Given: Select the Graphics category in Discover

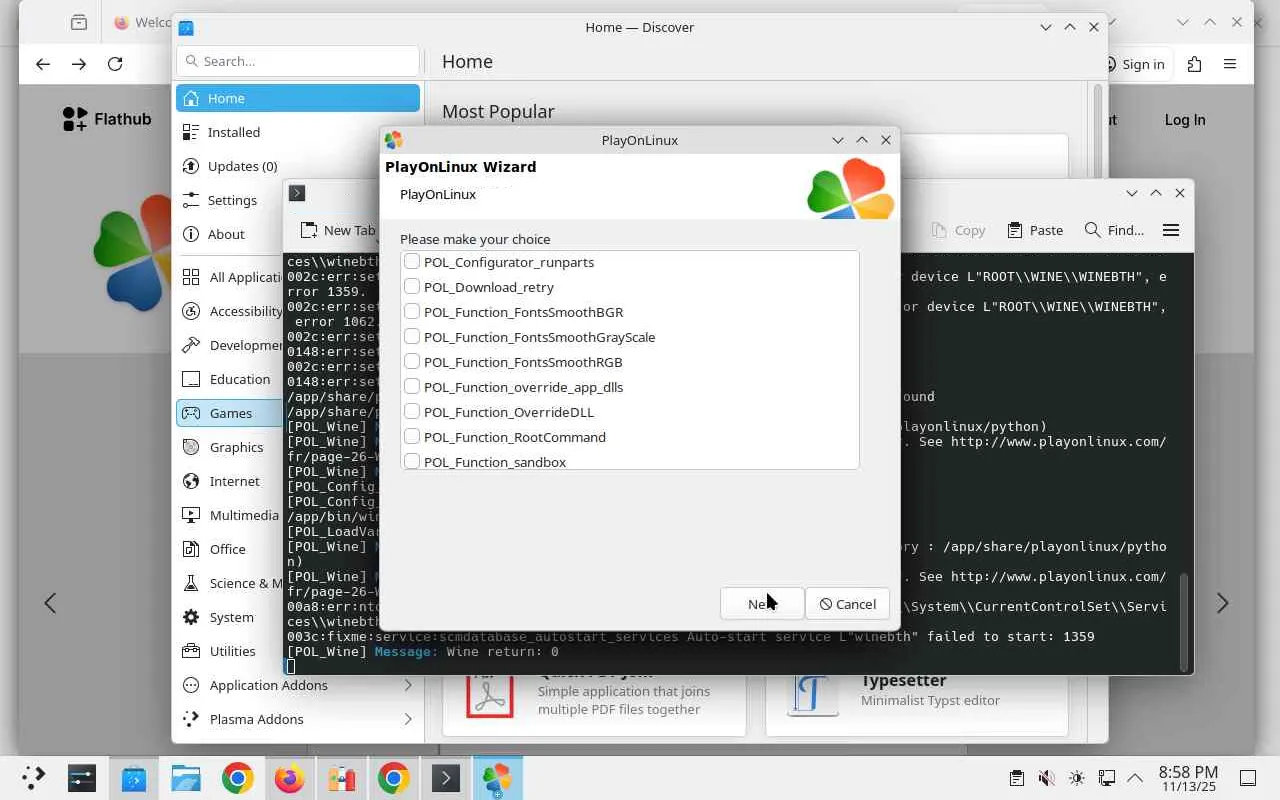Looking at the screenshot, I should point(230,447).
